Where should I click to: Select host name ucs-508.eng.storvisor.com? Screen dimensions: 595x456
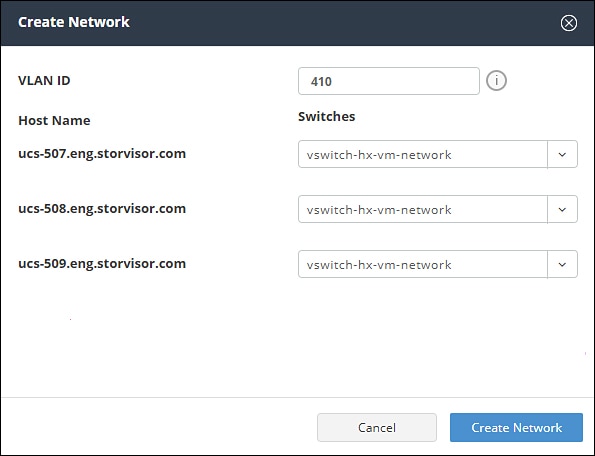102,209
